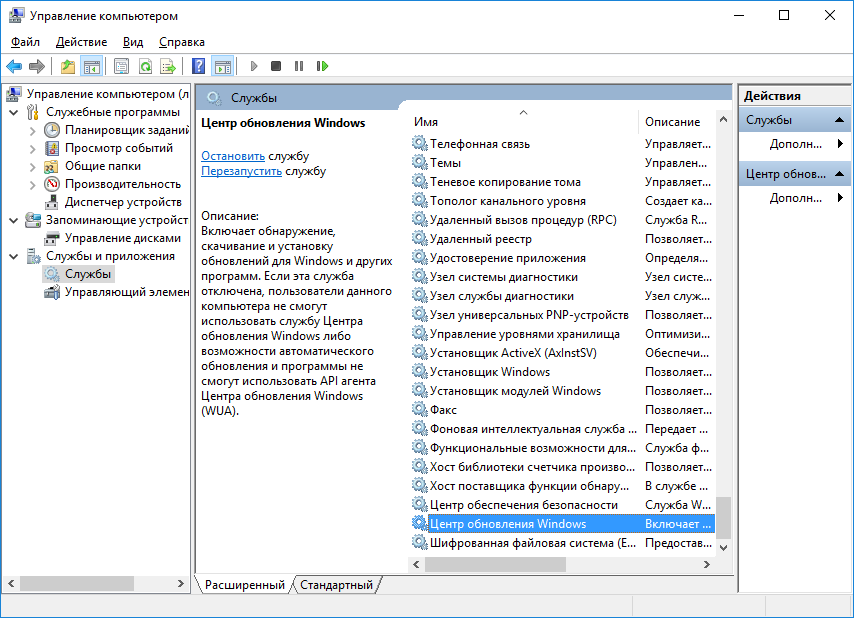Stop the service with the square icon
The image size is (854, 618).
[x=276, y=66]
